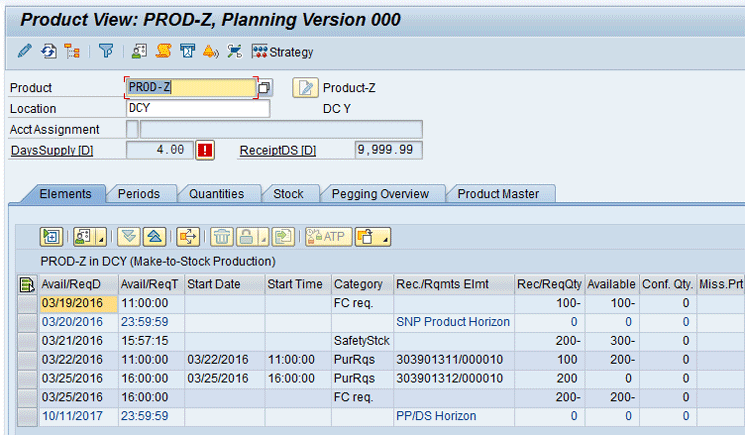Click the table select-all corner icon
Viewport: 745px width, 435px height.
pyautogui.click(x=28, y=285)
